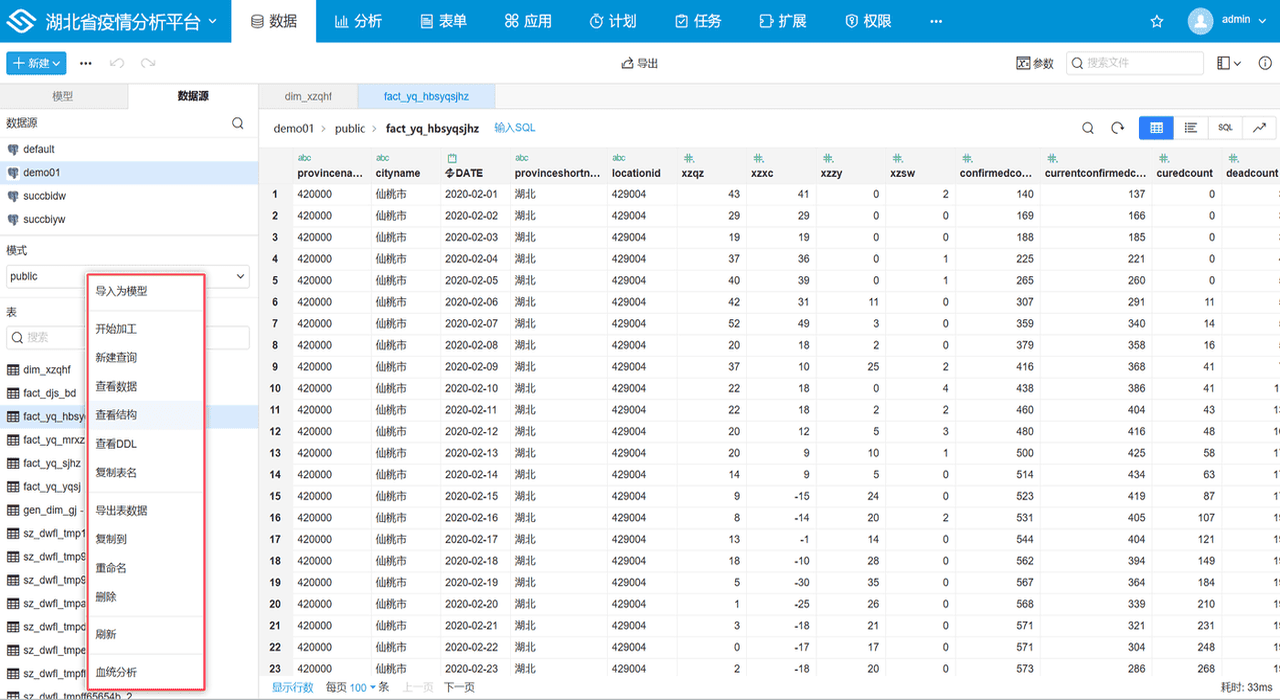Image resolution: width=1280 pixels, height=700 pixels.
Task: Switch to table grid view
Action: [1156, 128]
